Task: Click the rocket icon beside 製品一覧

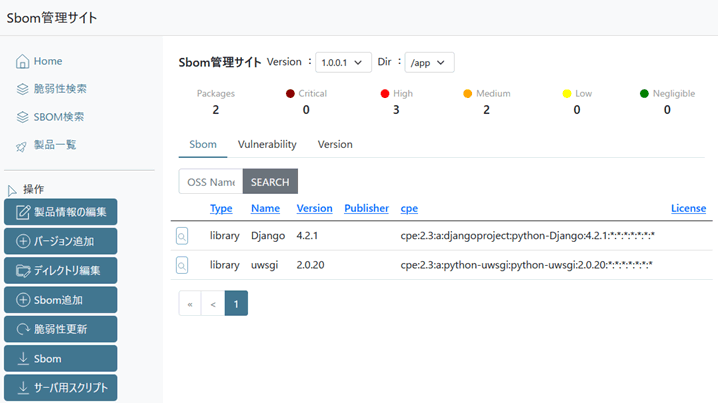Action: point(22,147)
